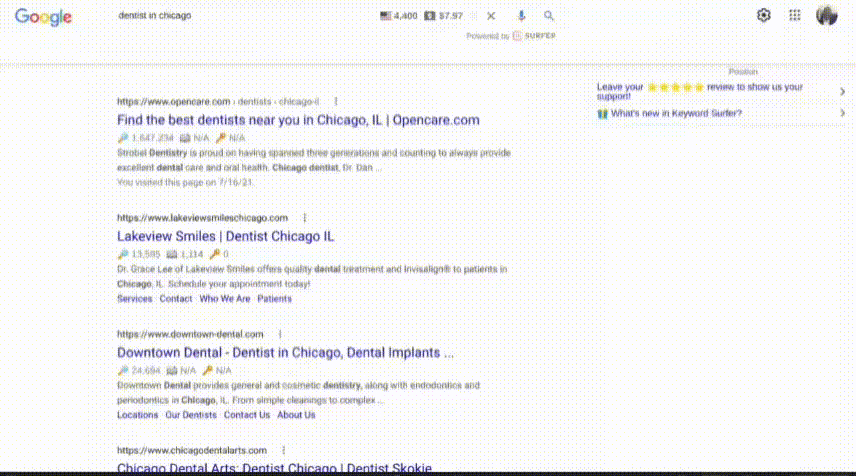856x476 pixels.
Task: Click 'Our Dentists' sitelink
Action: pyautogui.click(x=191, y=415)
